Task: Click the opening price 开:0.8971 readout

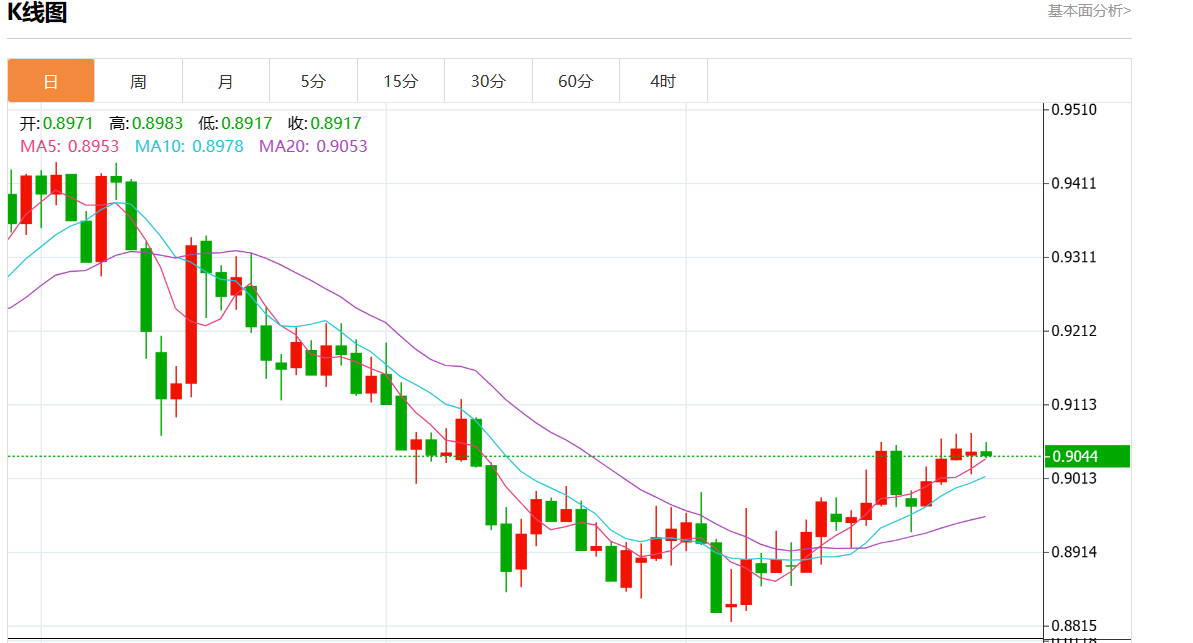Action: (x=57, y=124)
